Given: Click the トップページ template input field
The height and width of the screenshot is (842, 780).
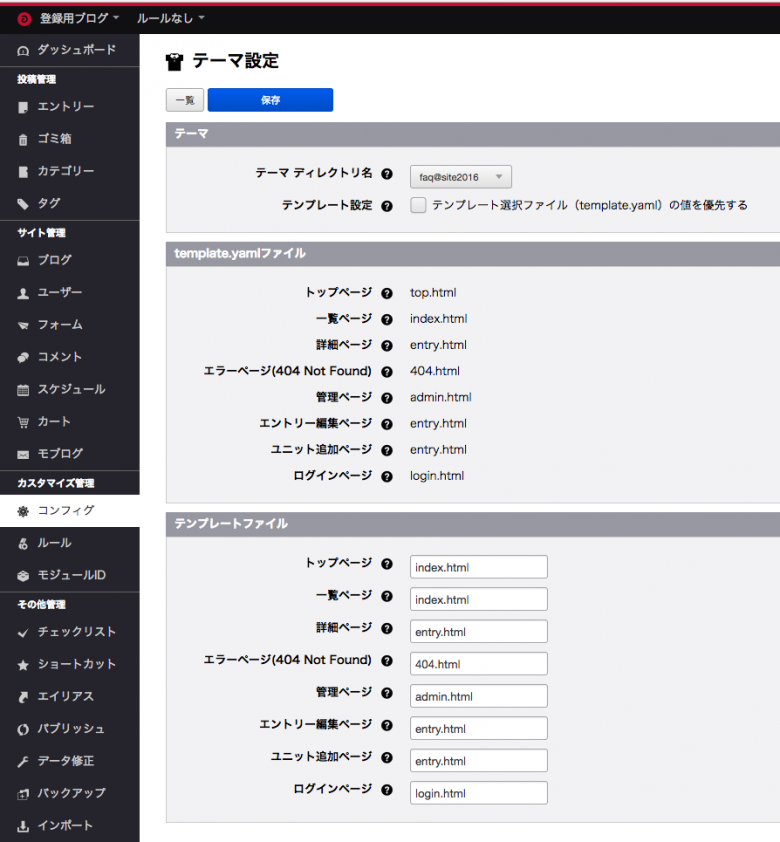Looking at the screenshot, I should [x=479, y=567].
